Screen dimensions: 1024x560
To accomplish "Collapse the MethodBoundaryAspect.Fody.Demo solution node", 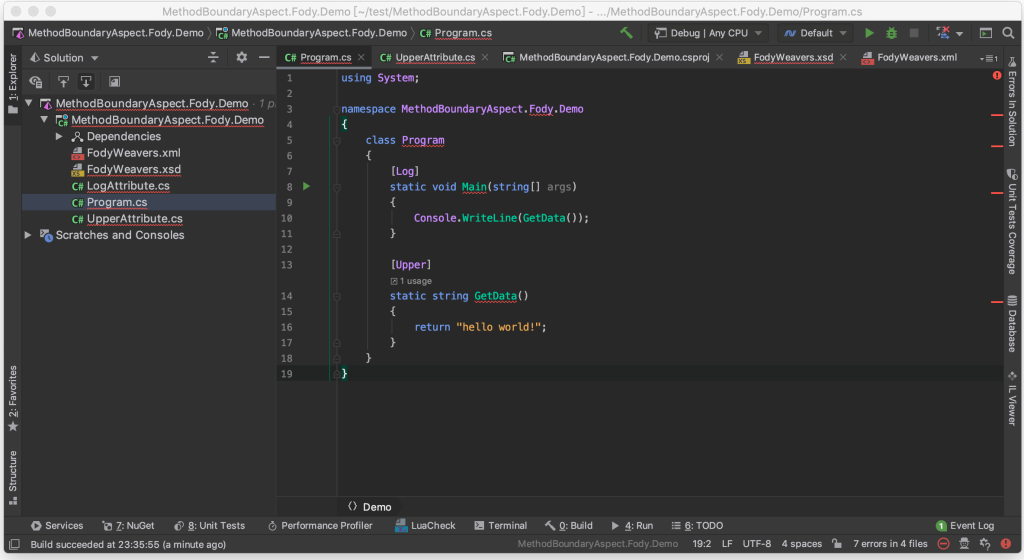I will click(x=29, y=103).
